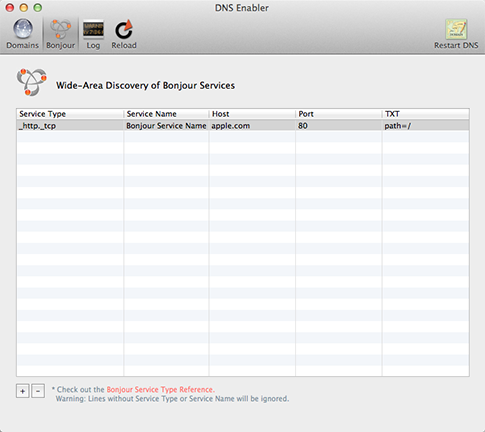Remove selected service with minus button
Viewport: 485px width, 432px height.
pyautogui.click(x=38, y=391)
